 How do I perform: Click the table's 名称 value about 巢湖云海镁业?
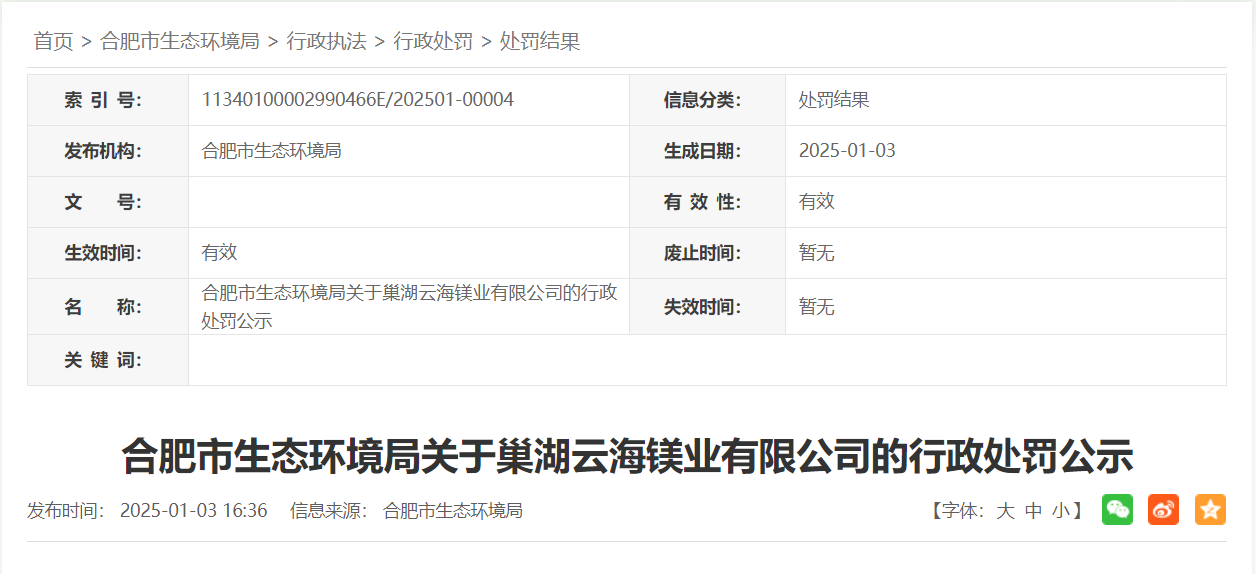(409, 307)
